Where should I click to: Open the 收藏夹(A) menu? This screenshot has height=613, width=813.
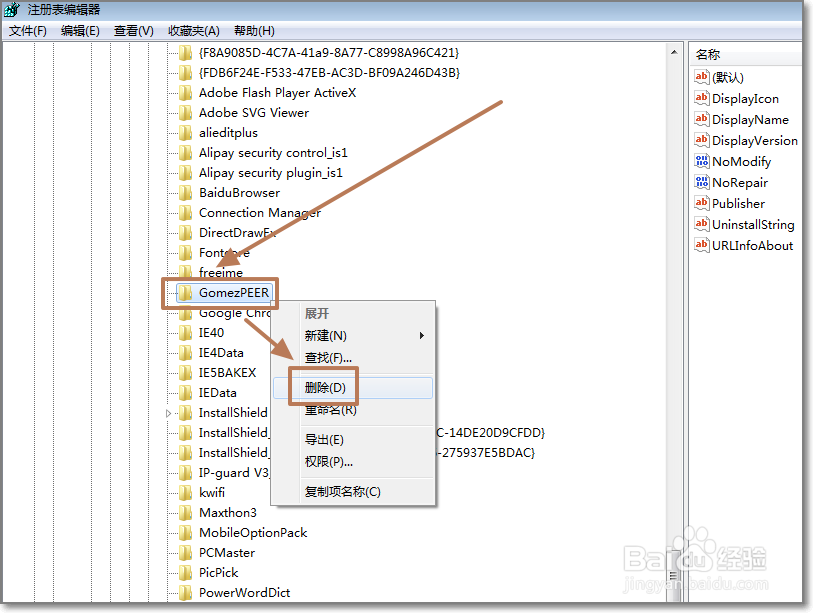coord(194,31)
